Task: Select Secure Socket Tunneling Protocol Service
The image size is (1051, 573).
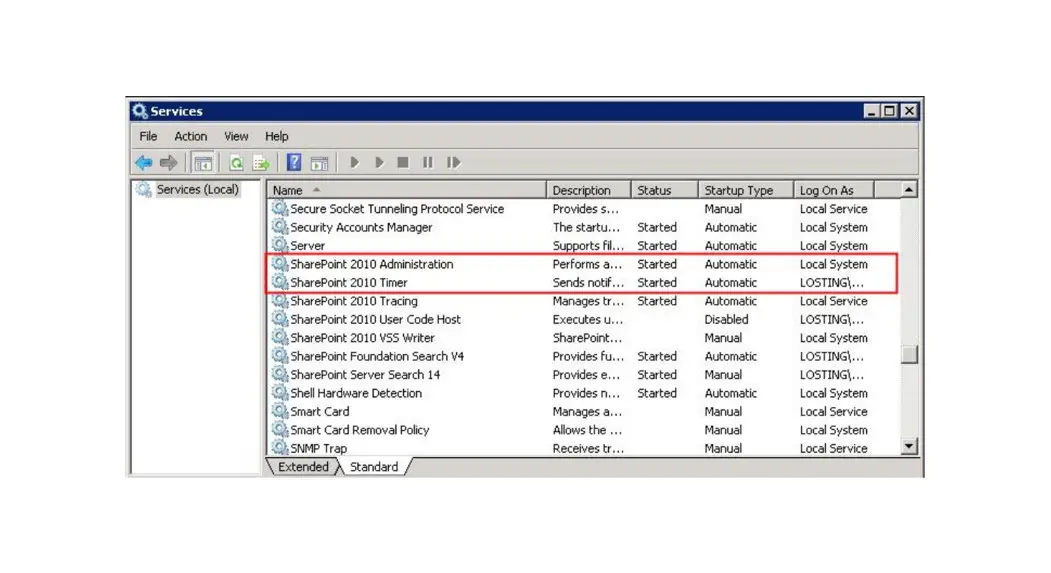Action: (x=397, y=208)
